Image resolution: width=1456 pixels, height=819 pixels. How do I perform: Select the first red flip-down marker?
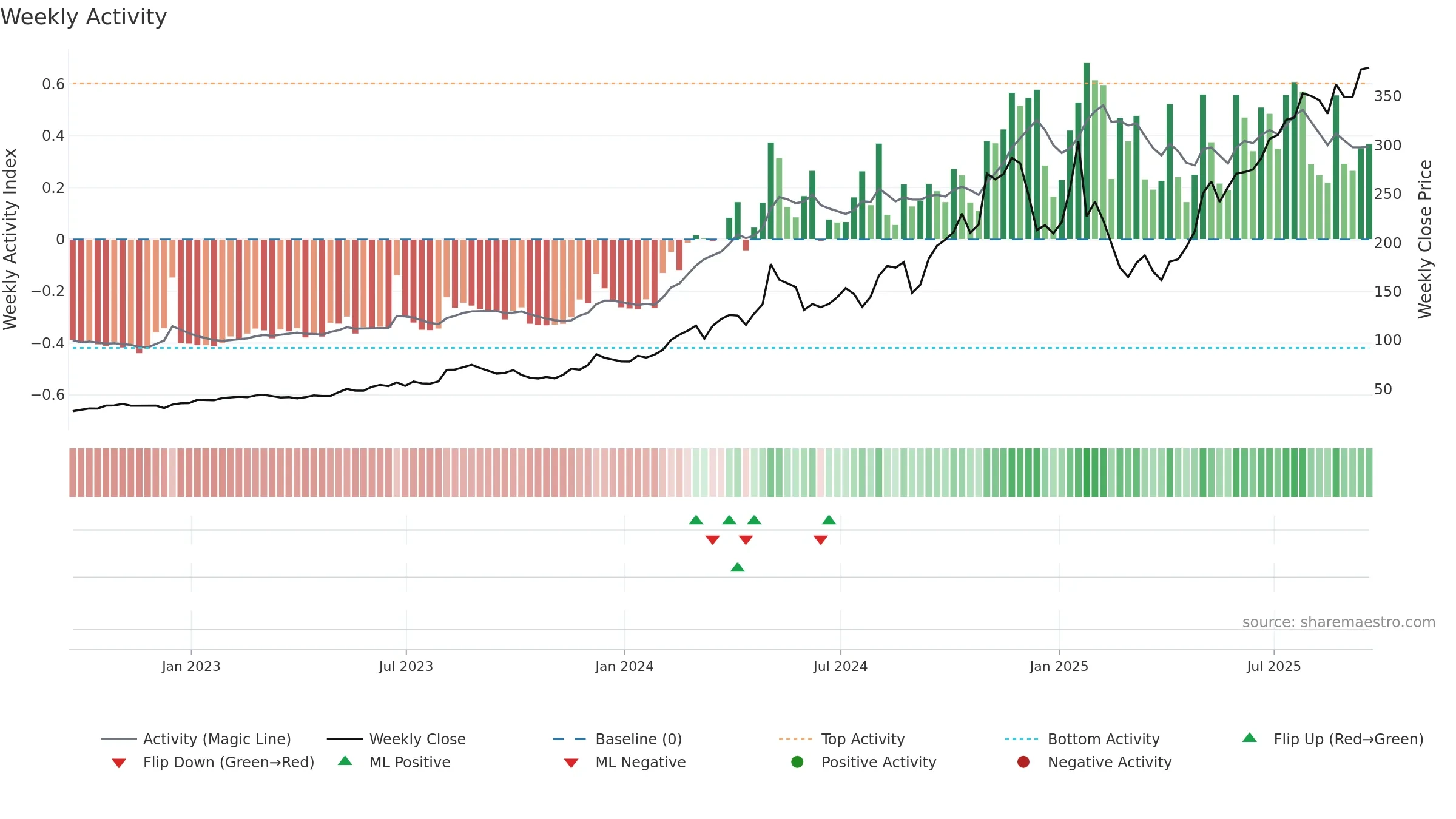[x=713, y=540]
